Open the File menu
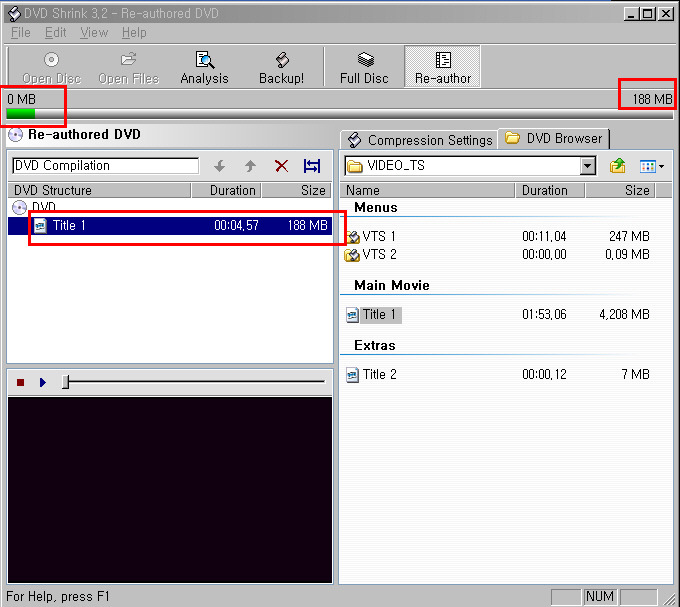 click(x=20, y=33)
